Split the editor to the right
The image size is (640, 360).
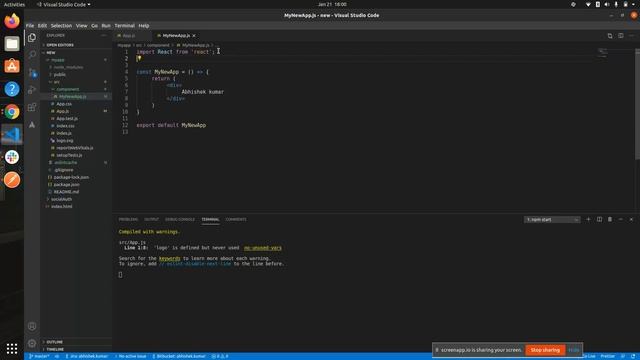click(620, 36)
